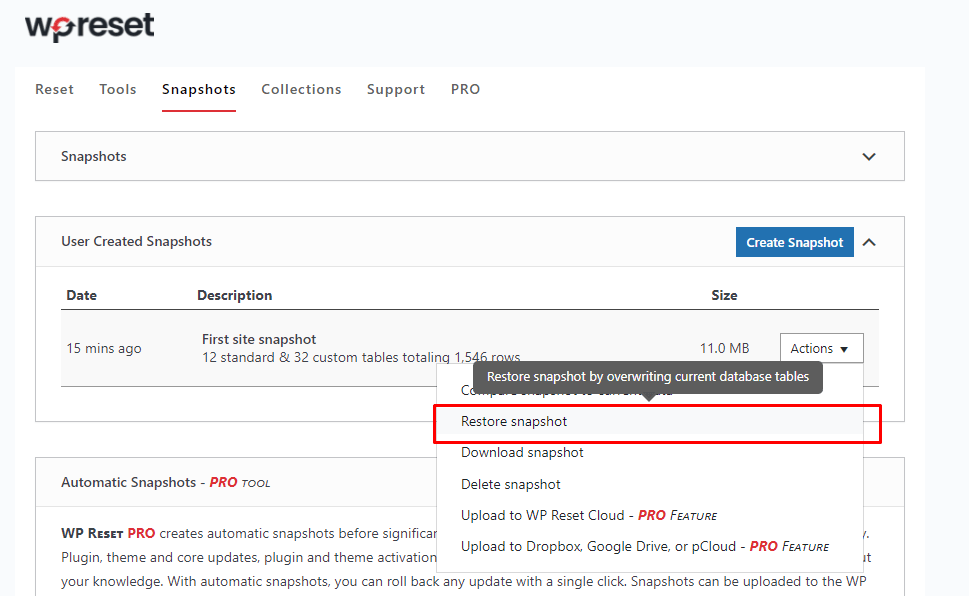Switch to the Tools tab

(x=117, y=89)
